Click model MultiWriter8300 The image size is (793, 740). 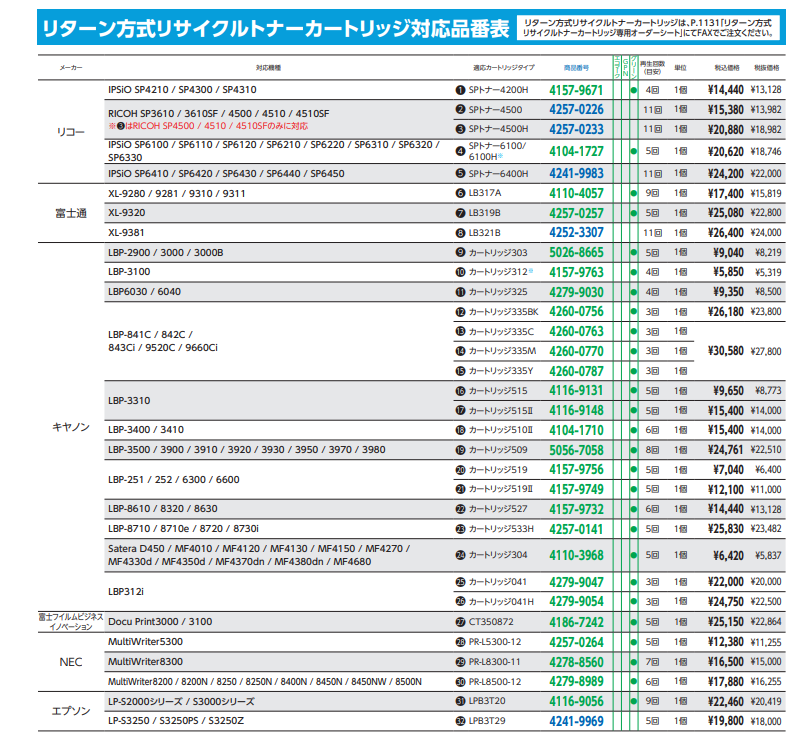coord(145,662)
